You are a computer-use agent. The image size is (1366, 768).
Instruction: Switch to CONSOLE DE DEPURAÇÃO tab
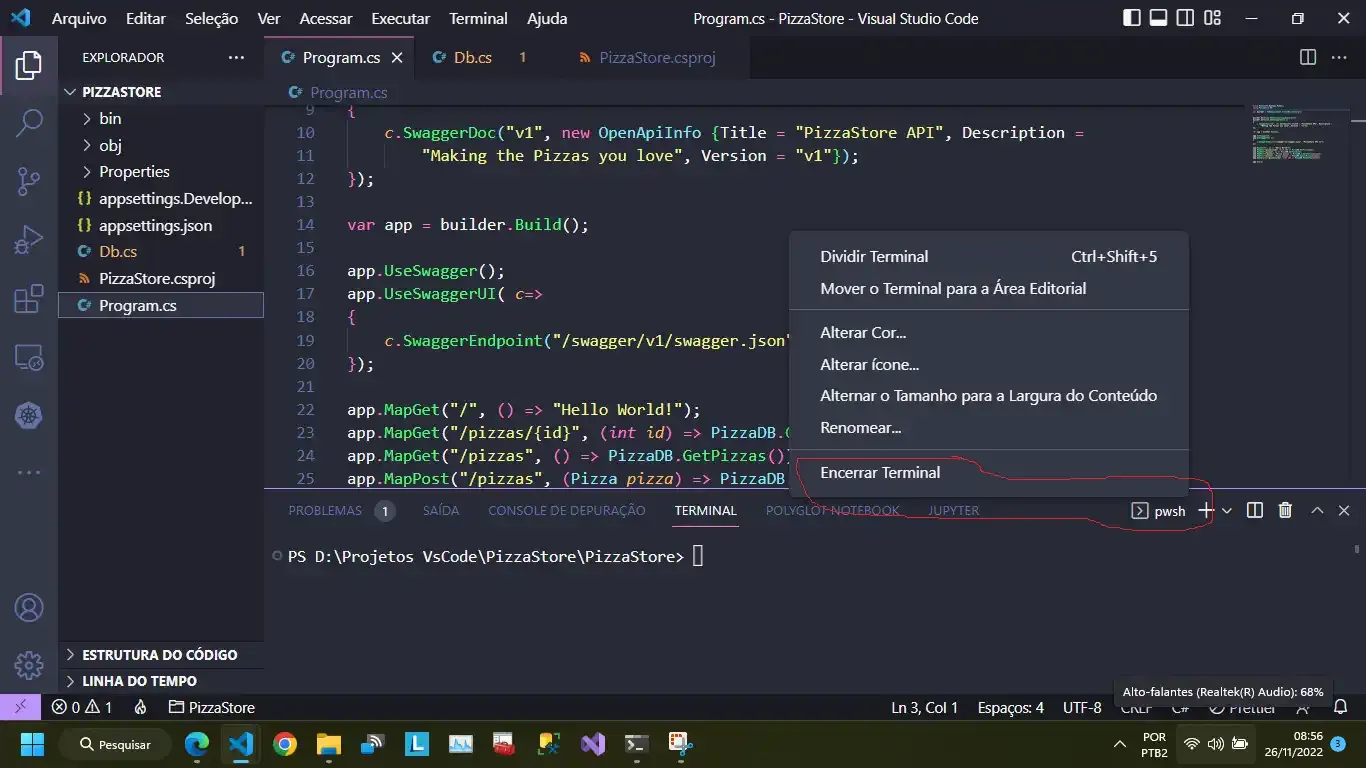[x=567, y=511]
